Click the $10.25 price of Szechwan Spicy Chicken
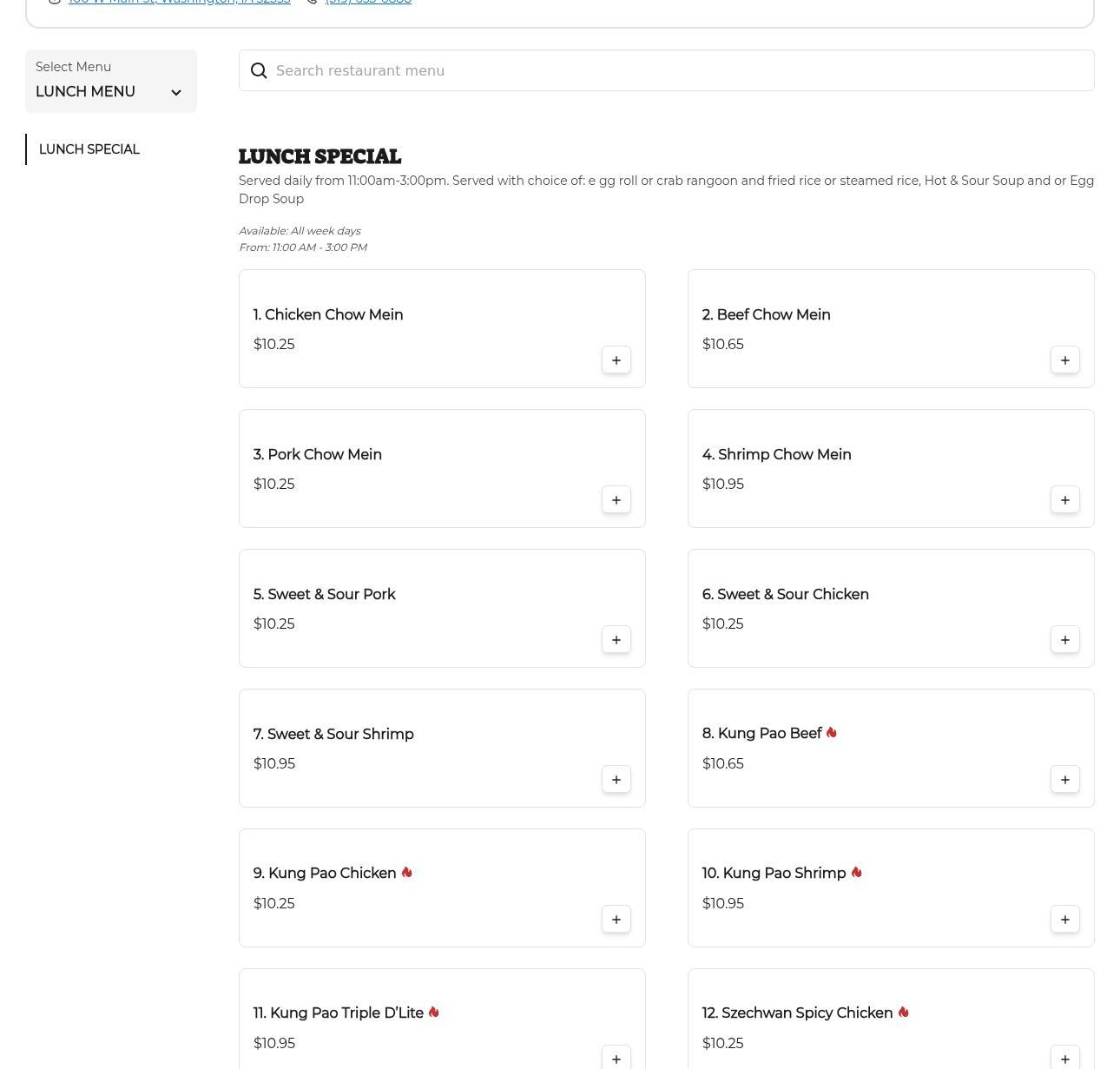 [723, 1044]
